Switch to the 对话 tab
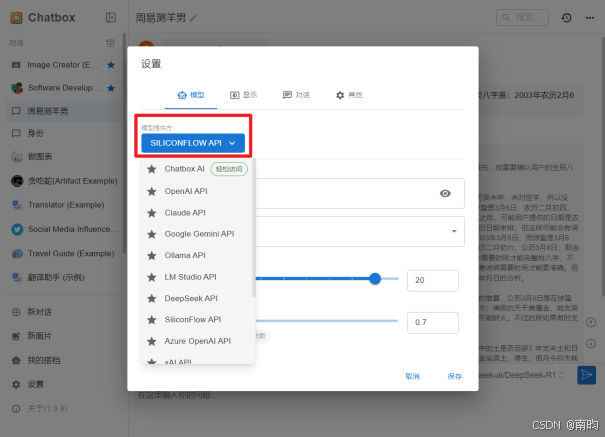The image size is (605, 437). click(296, 95)
